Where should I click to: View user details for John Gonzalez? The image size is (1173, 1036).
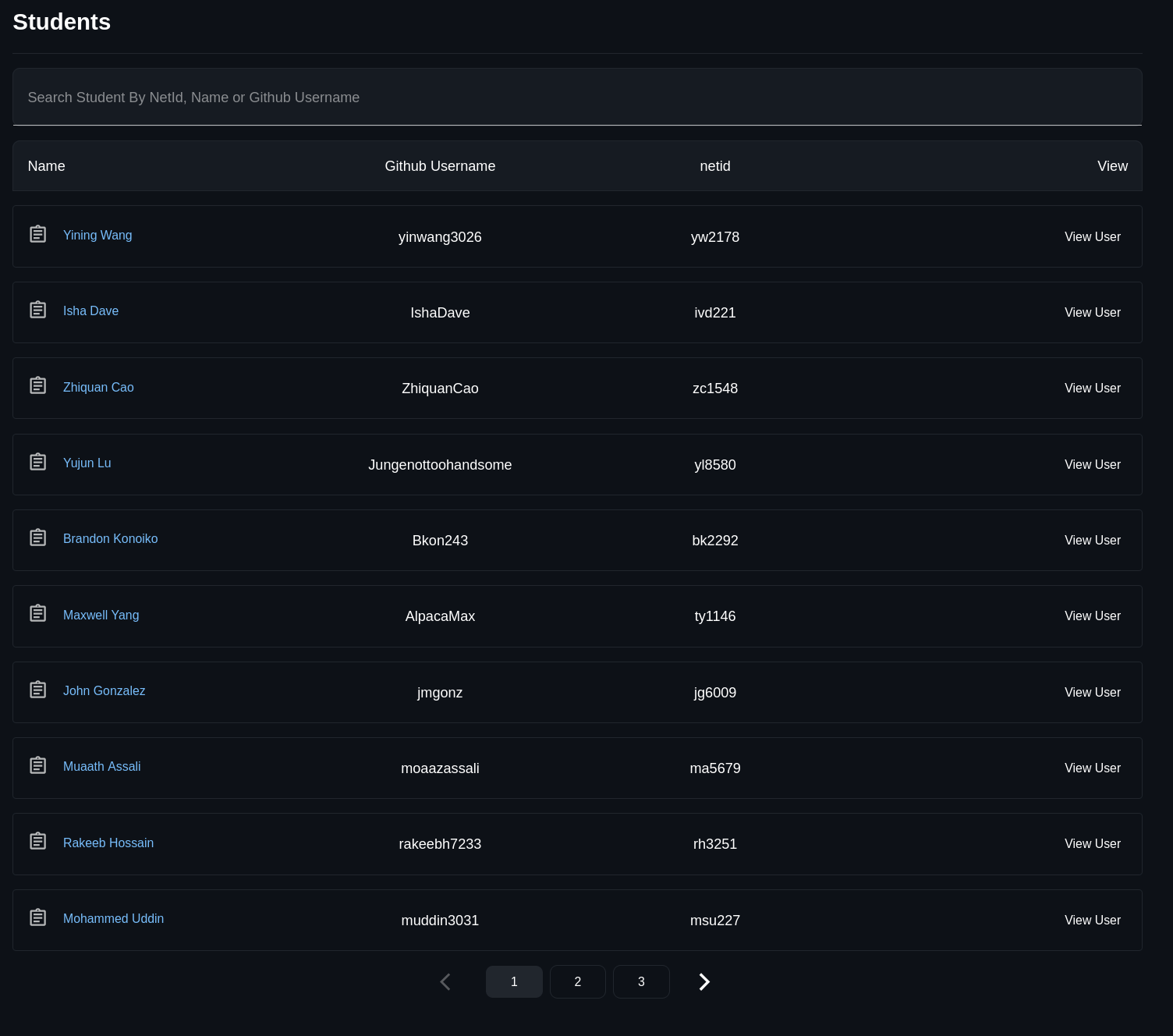click(1092, 692)
